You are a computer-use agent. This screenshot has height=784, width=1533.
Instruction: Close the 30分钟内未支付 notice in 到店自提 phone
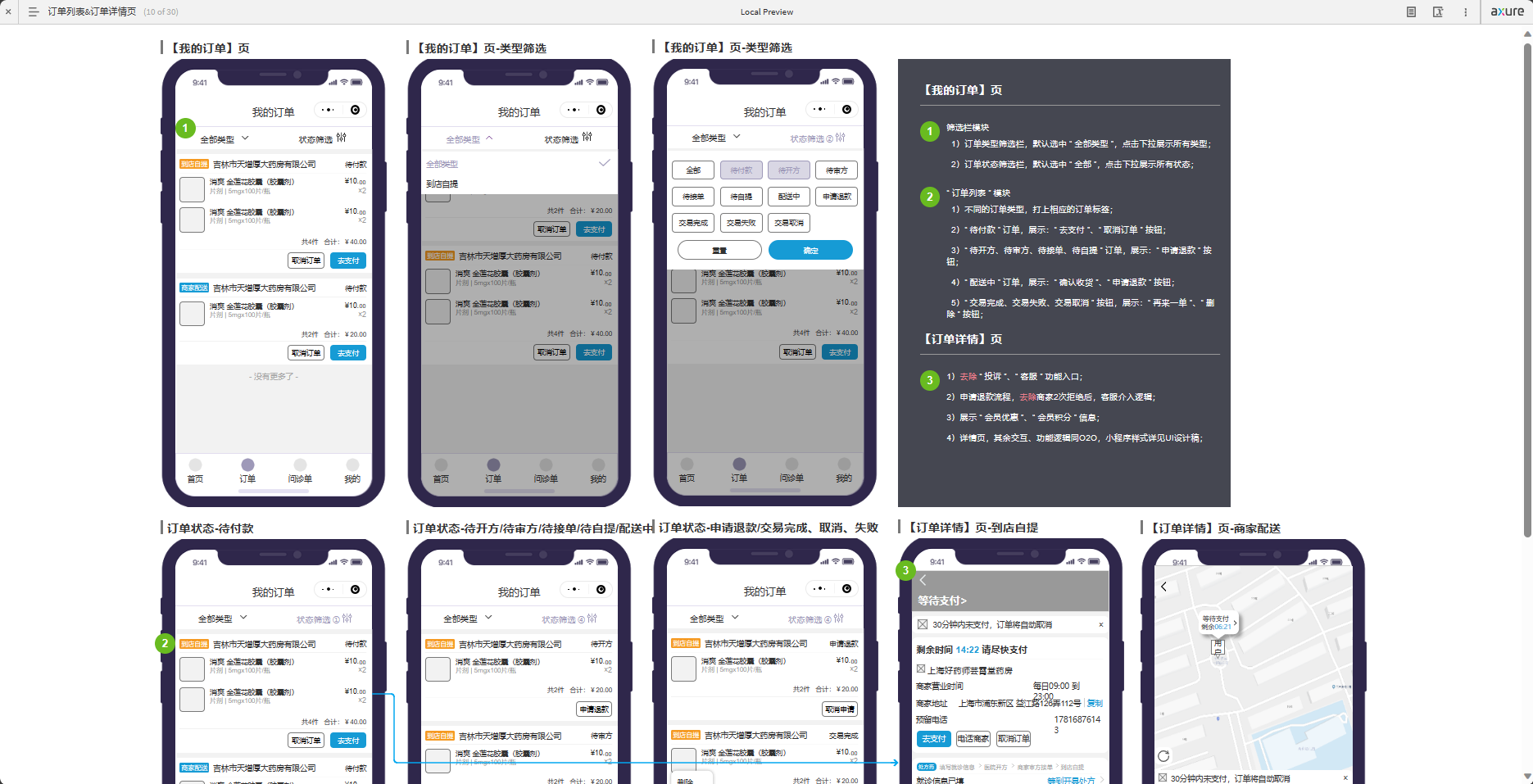(x=1100, y=624)
